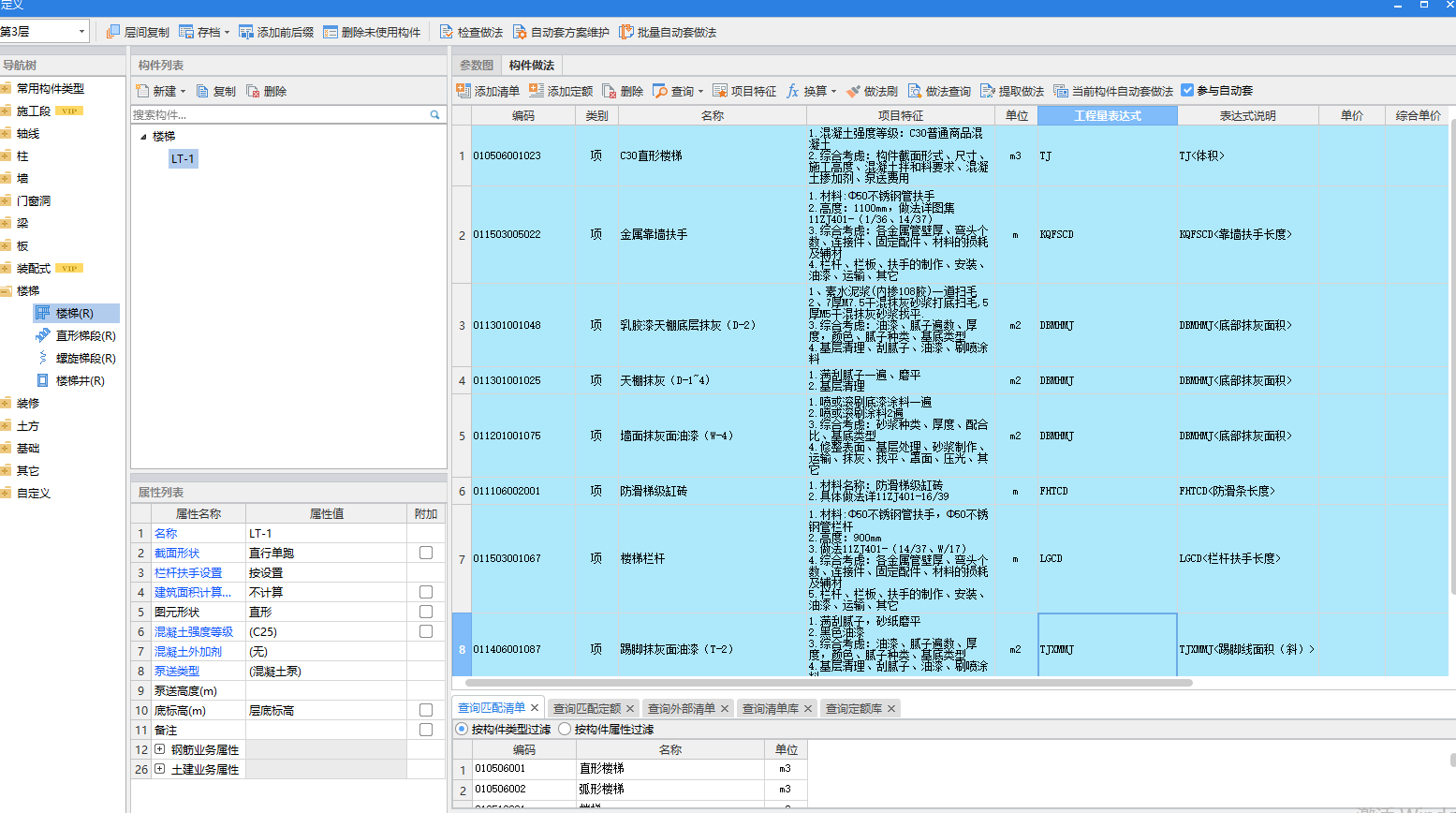Toggle 备注 附加 checkbox
Viewport: 1456px width, 813px height.
pos(426,730)
